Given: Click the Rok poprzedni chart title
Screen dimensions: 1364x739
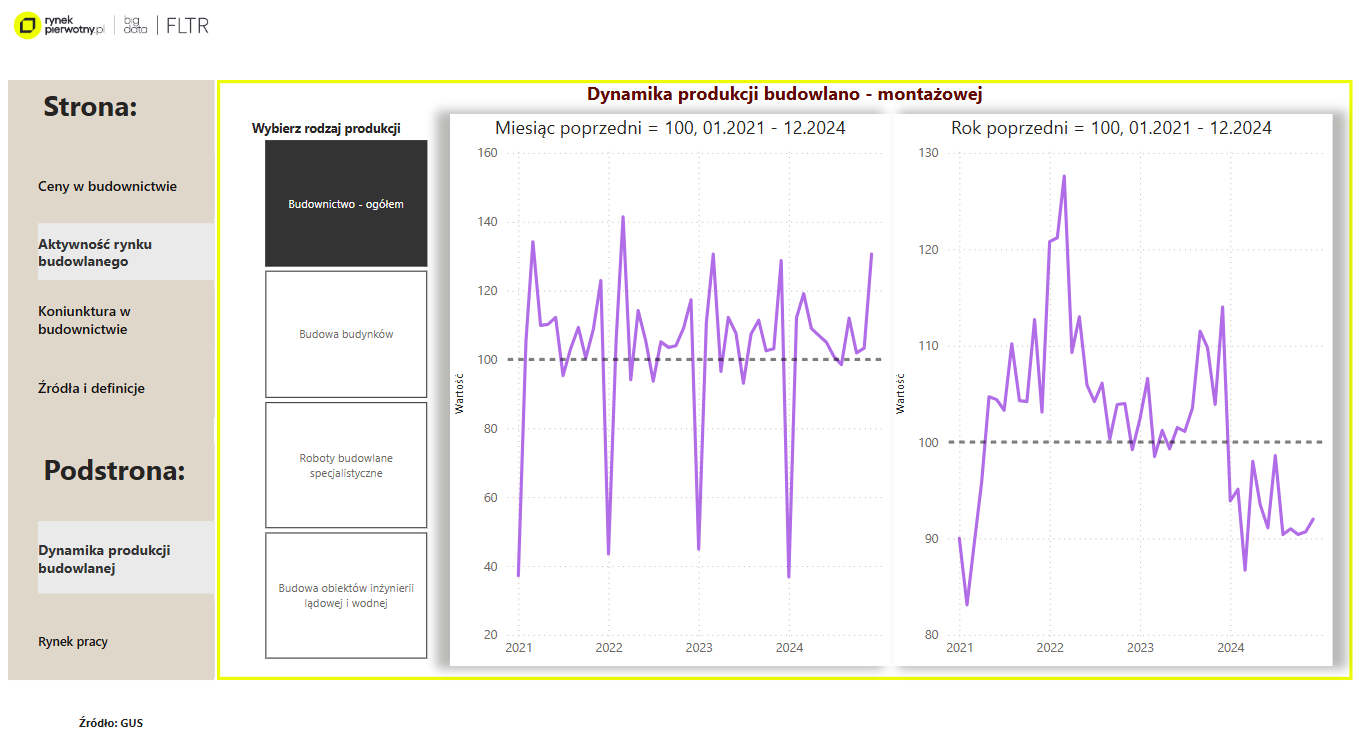Looking at the screenshot, I should point(1111,128).
